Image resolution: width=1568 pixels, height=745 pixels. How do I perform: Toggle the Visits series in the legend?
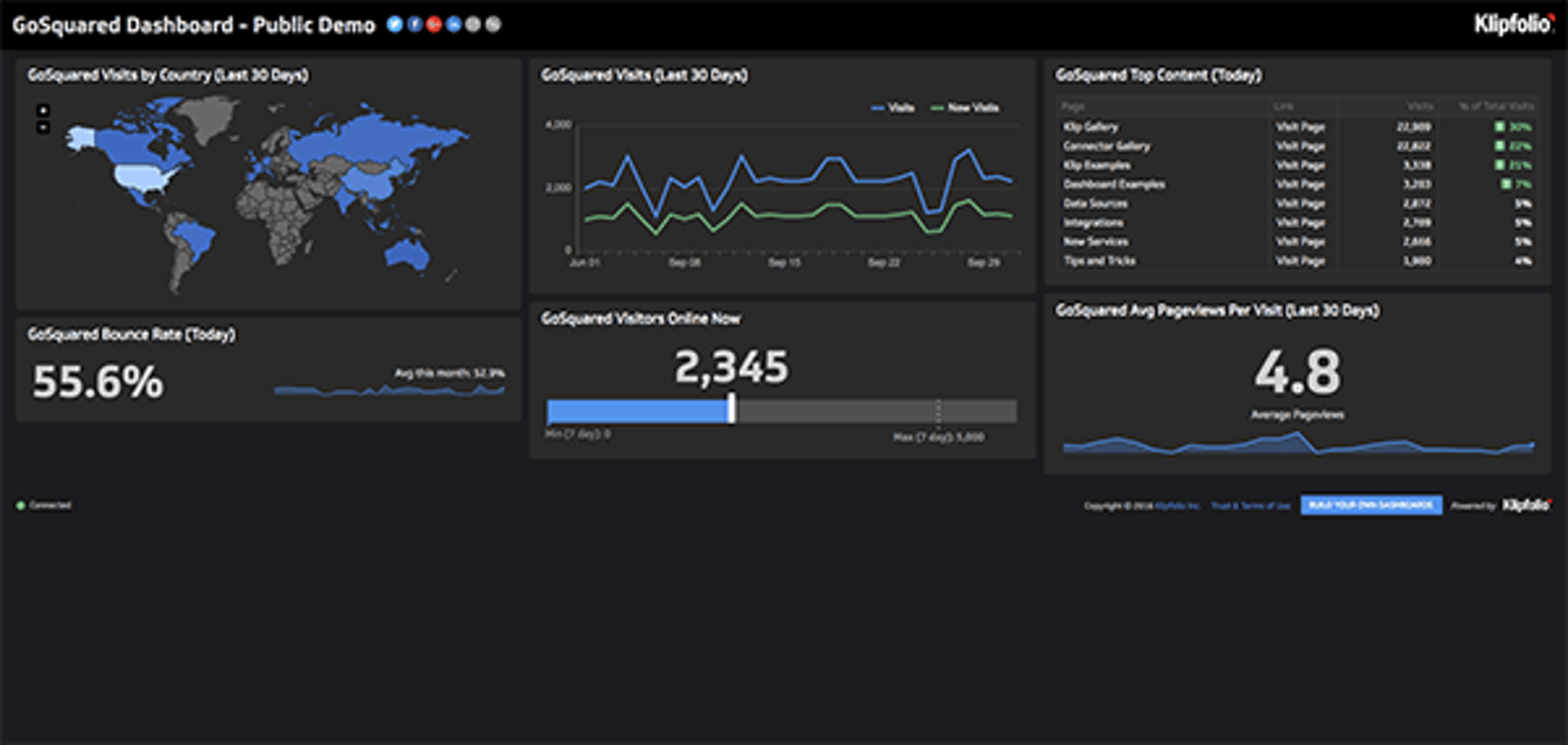click(894, 107)
